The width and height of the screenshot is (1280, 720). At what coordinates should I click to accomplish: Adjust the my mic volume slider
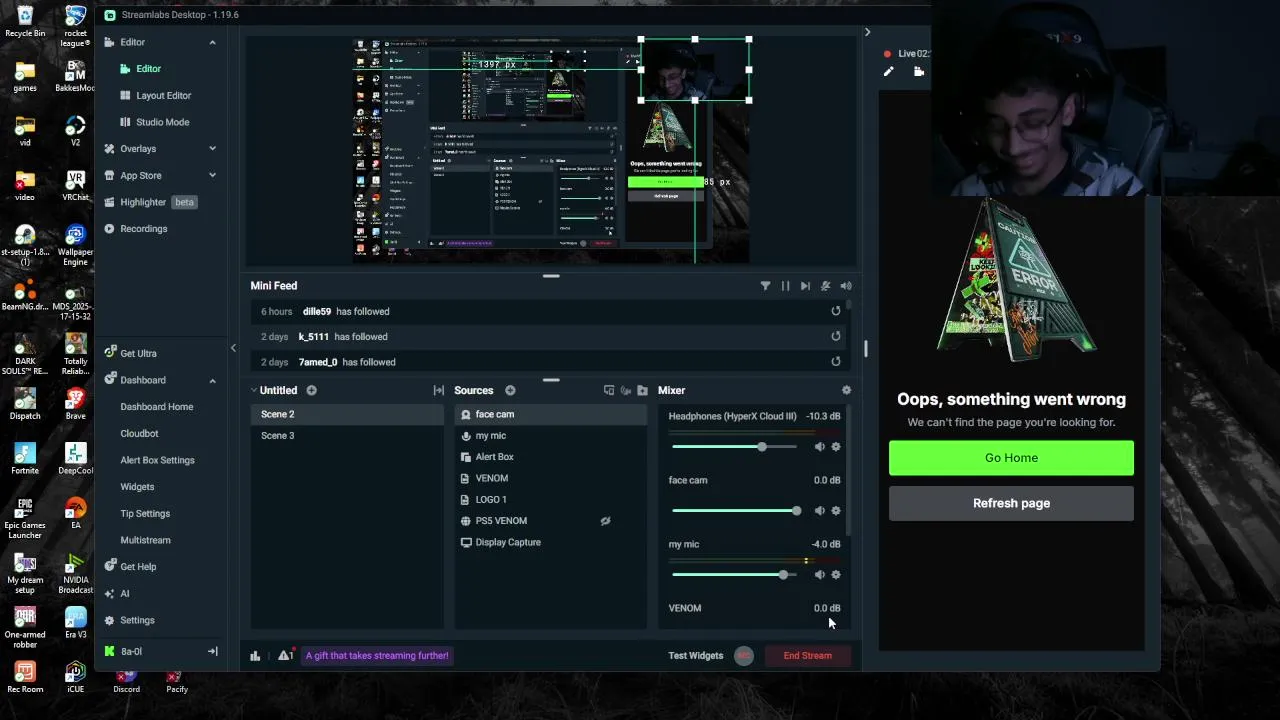(x=736, y=574)
